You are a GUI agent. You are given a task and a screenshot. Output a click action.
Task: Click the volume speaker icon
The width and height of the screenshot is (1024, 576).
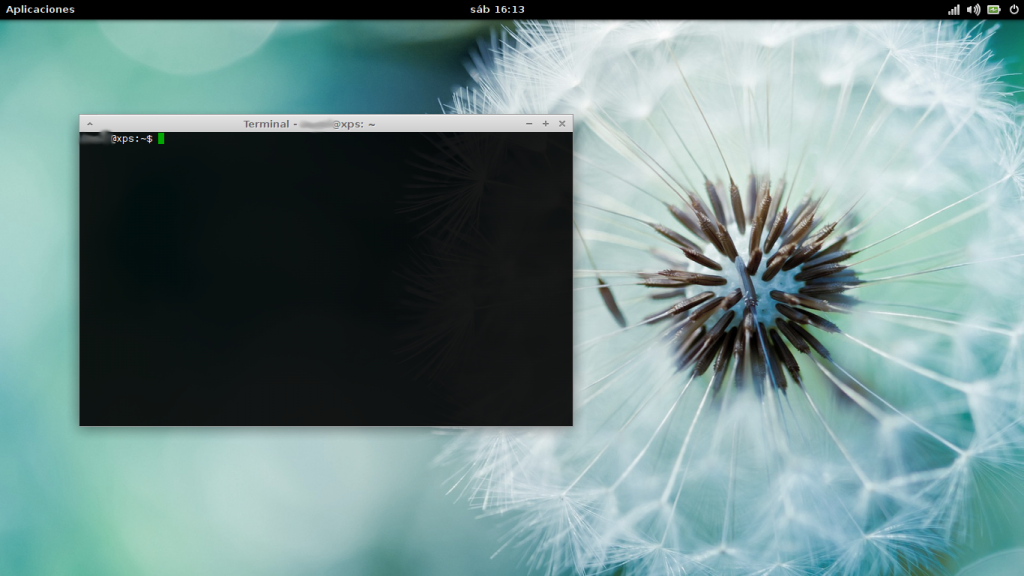point(974,9)
